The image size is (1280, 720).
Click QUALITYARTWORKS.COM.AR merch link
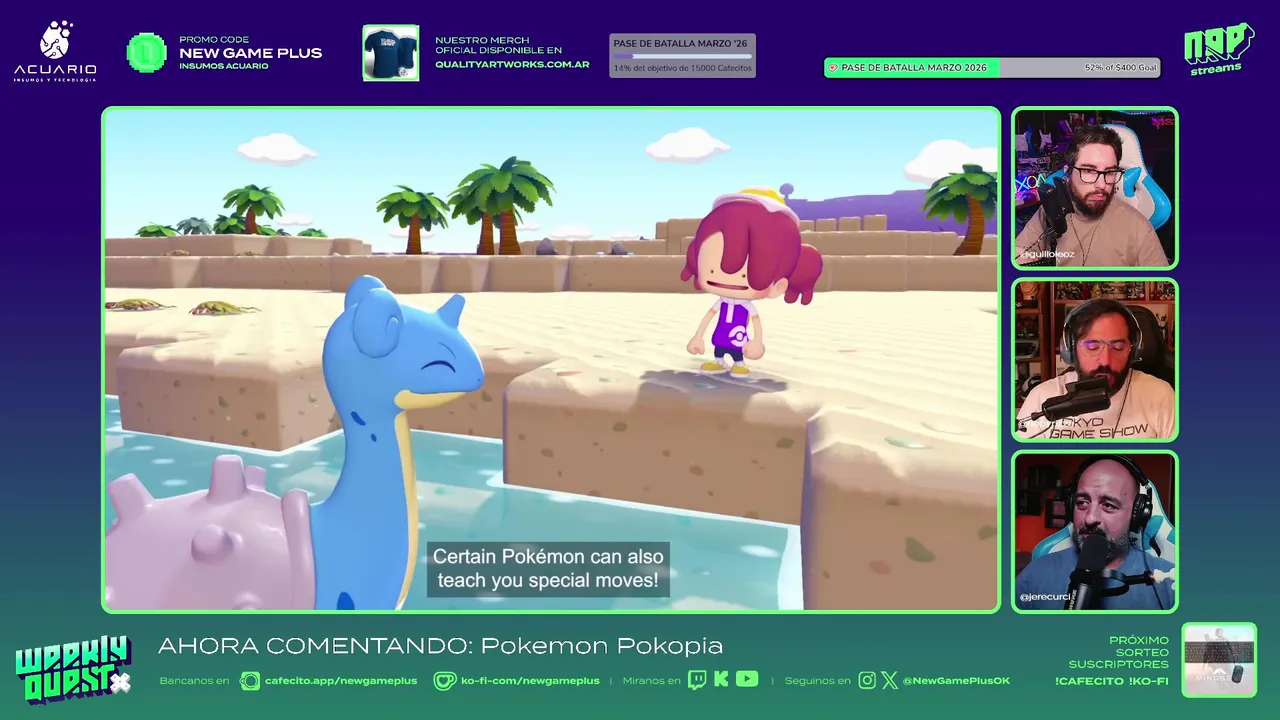coord(512,64)
